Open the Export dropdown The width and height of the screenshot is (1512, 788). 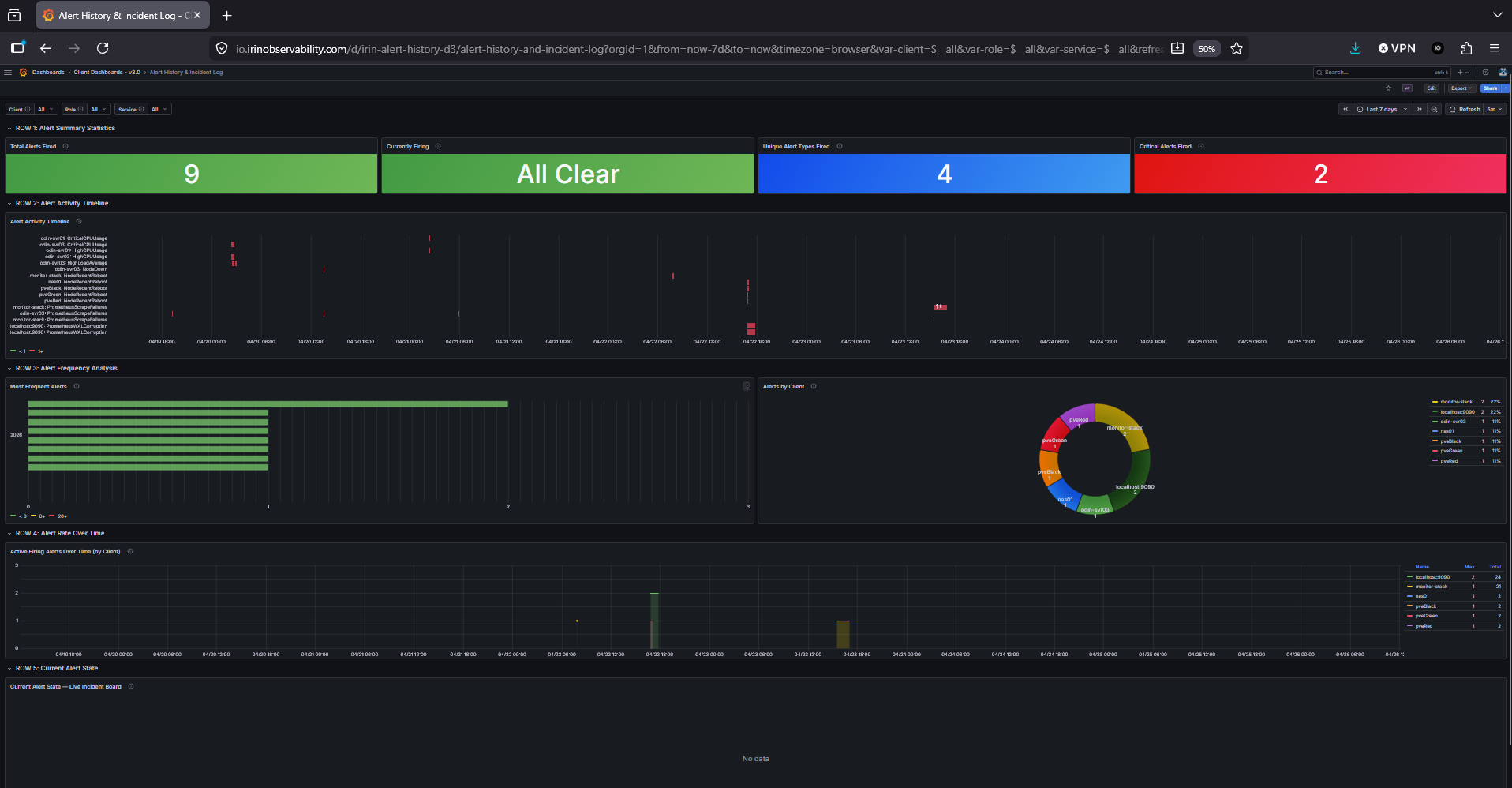[x=1462, y=88]
